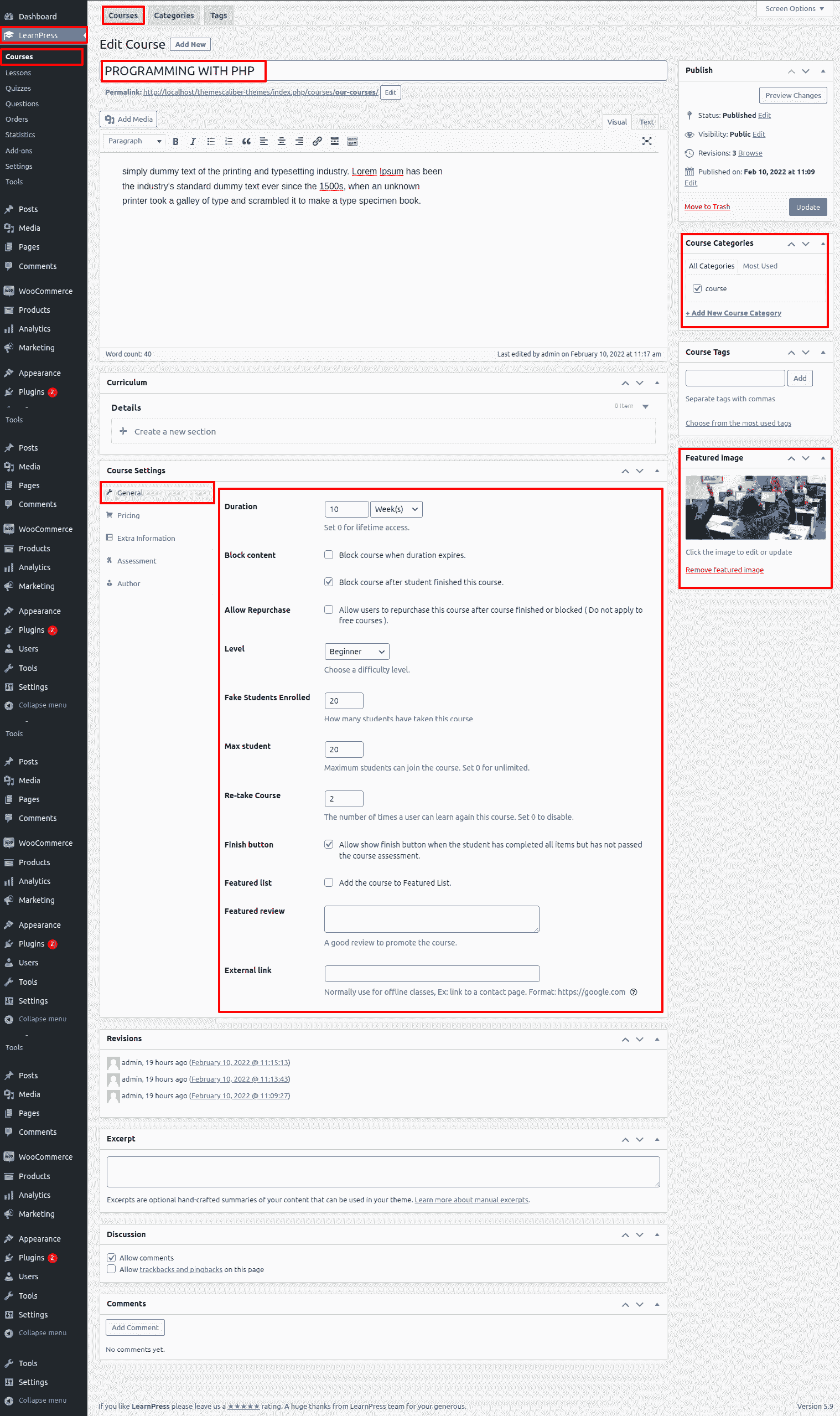
Task: Click Remove featured image link
Action: pyautogui.click(x=724, y=570)
